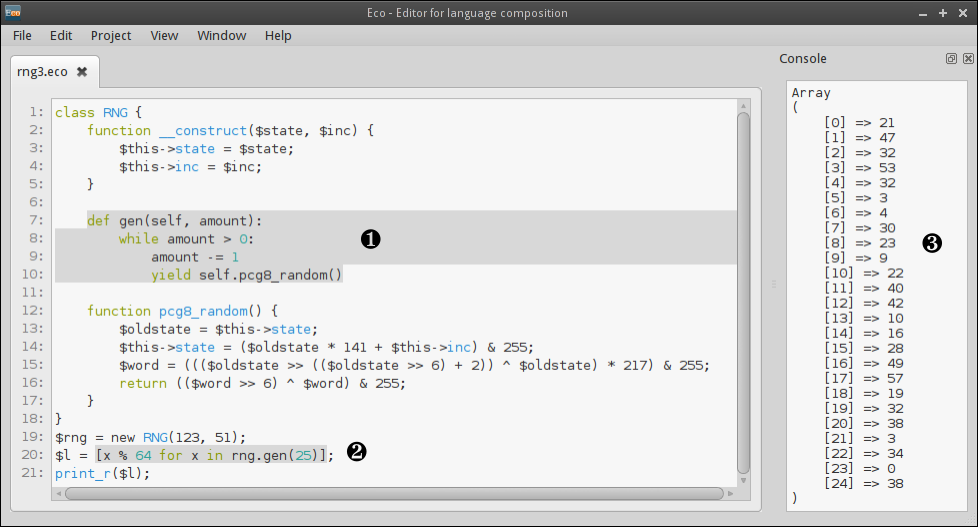978x527 pixels.
Task: Click console entry '[17] => 57'
Action: pyautogui.click(x=863, y=379)
